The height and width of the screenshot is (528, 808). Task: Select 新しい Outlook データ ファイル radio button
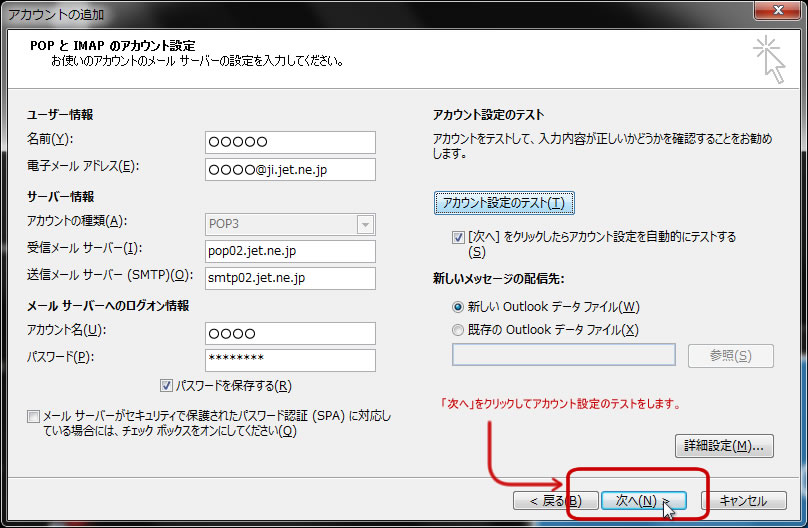tap(459, 306)
